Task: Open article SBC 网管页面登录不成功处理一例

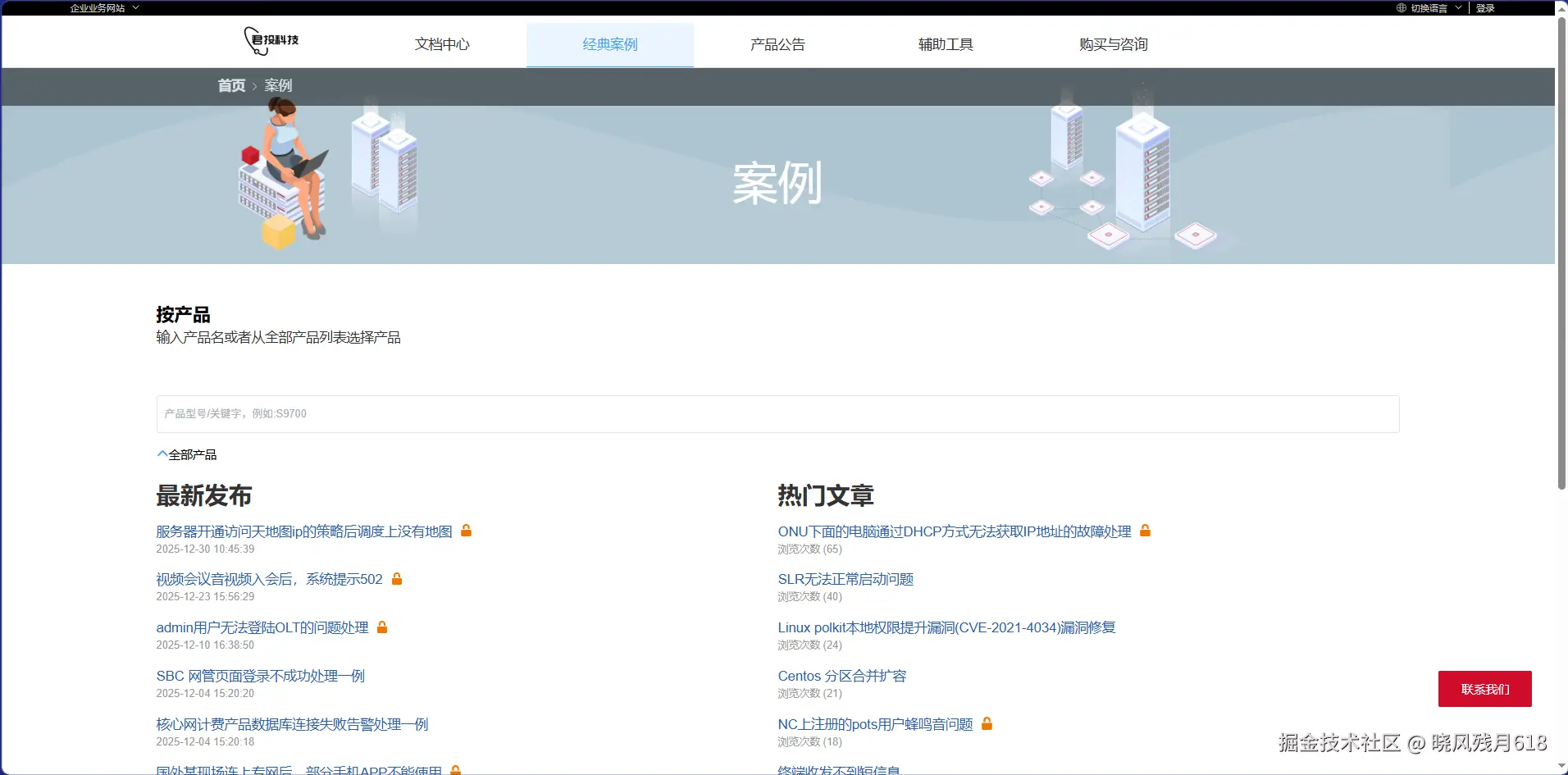Action: (261, 676)
